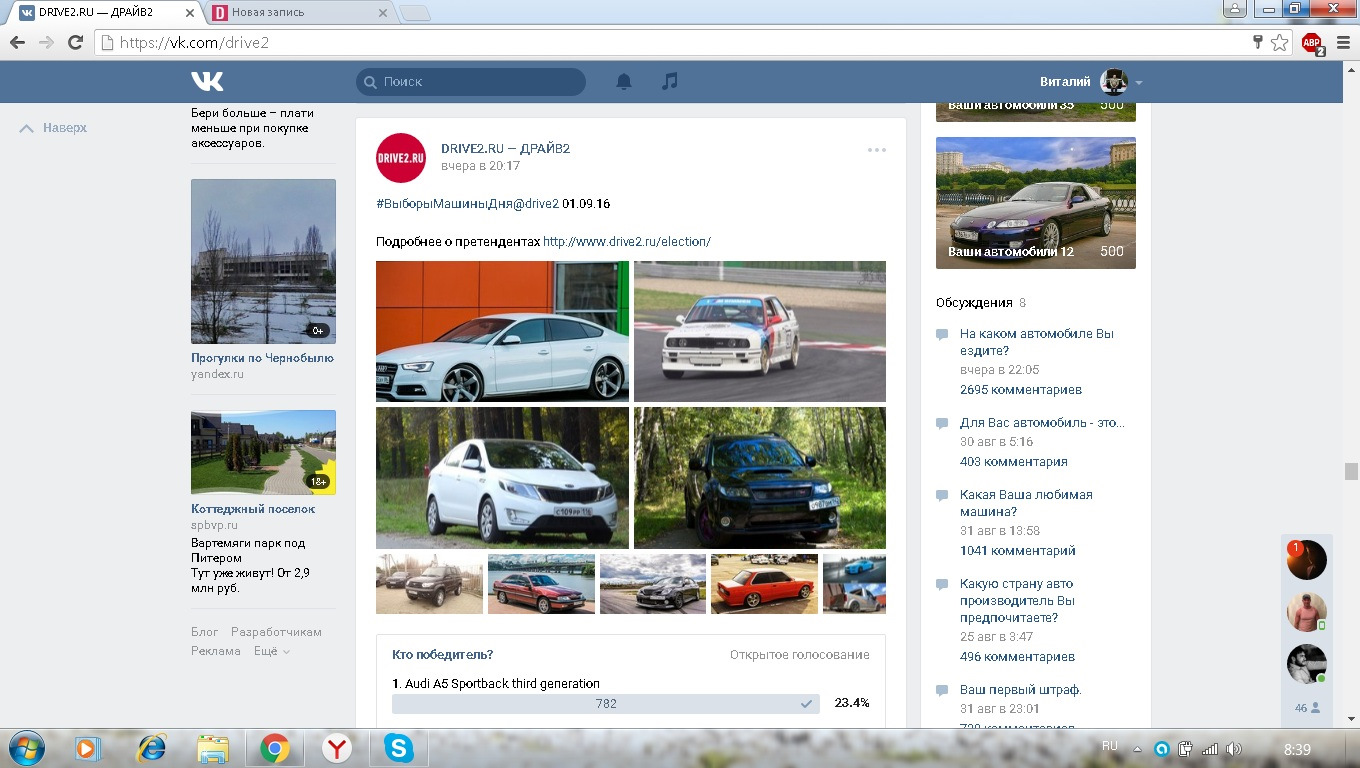The image size is (1360, 768).
Task: Close the DRIVE2.RU — ДРАЙВ2 browser tab
Action: tap(190, 13)
